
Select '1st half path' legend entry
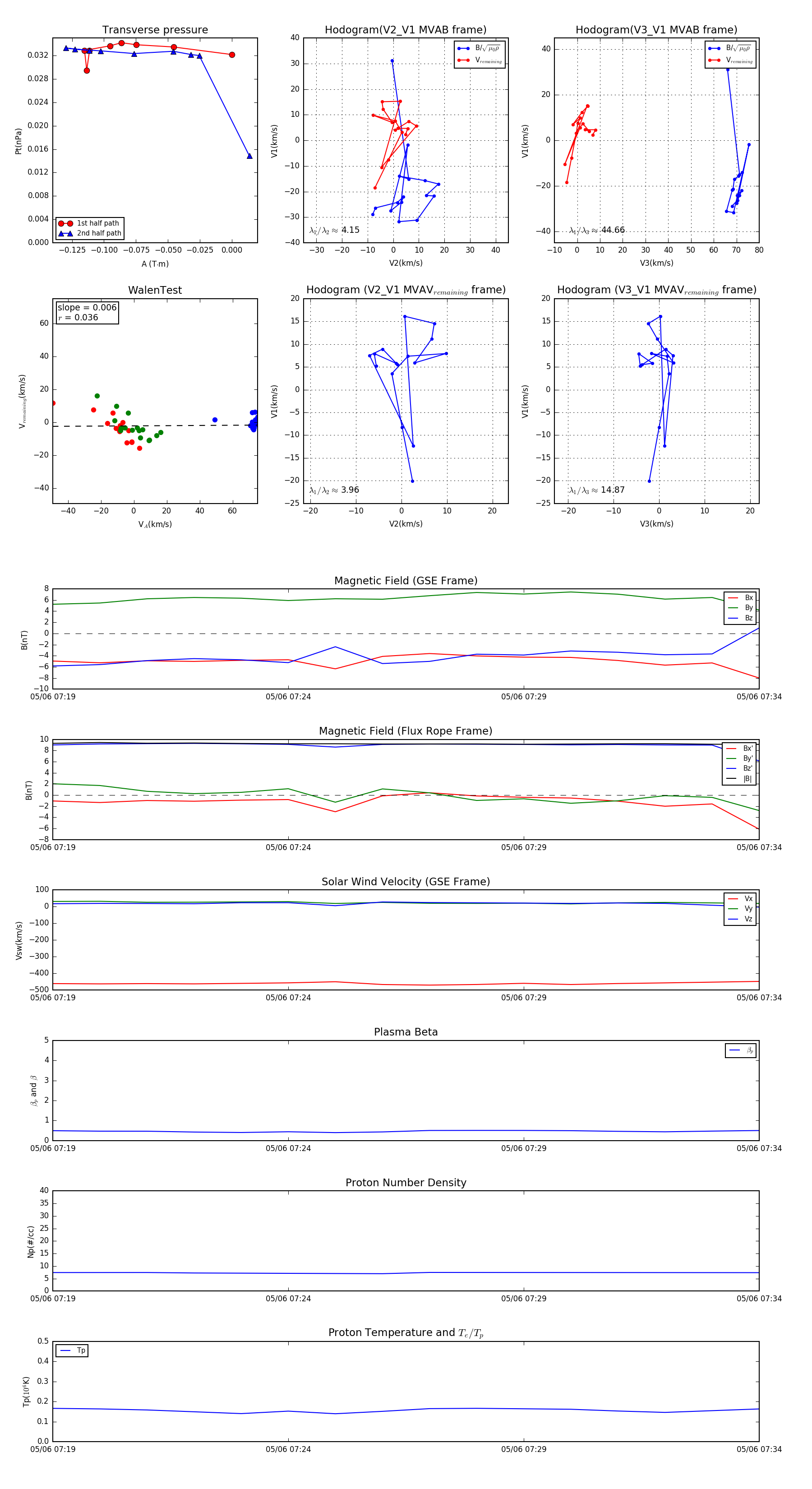[90, 223]
